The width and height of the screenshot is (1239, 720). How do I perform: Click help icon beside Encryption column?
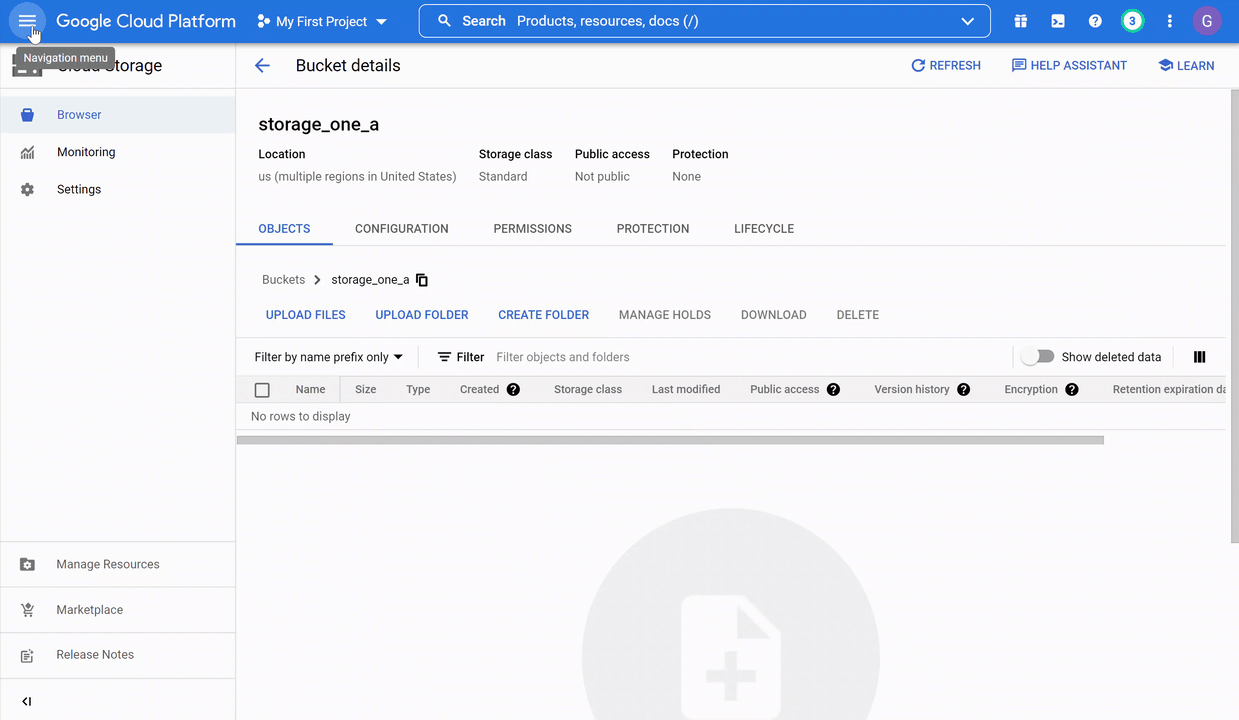click(1072, 389)
